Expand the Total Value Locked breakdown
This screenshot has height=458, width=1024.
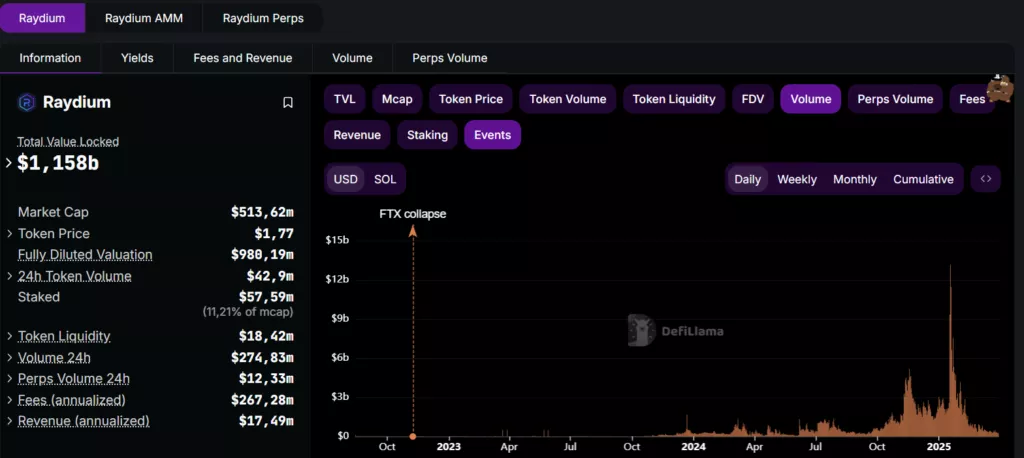pyautogui.click(x=8, y=163)
